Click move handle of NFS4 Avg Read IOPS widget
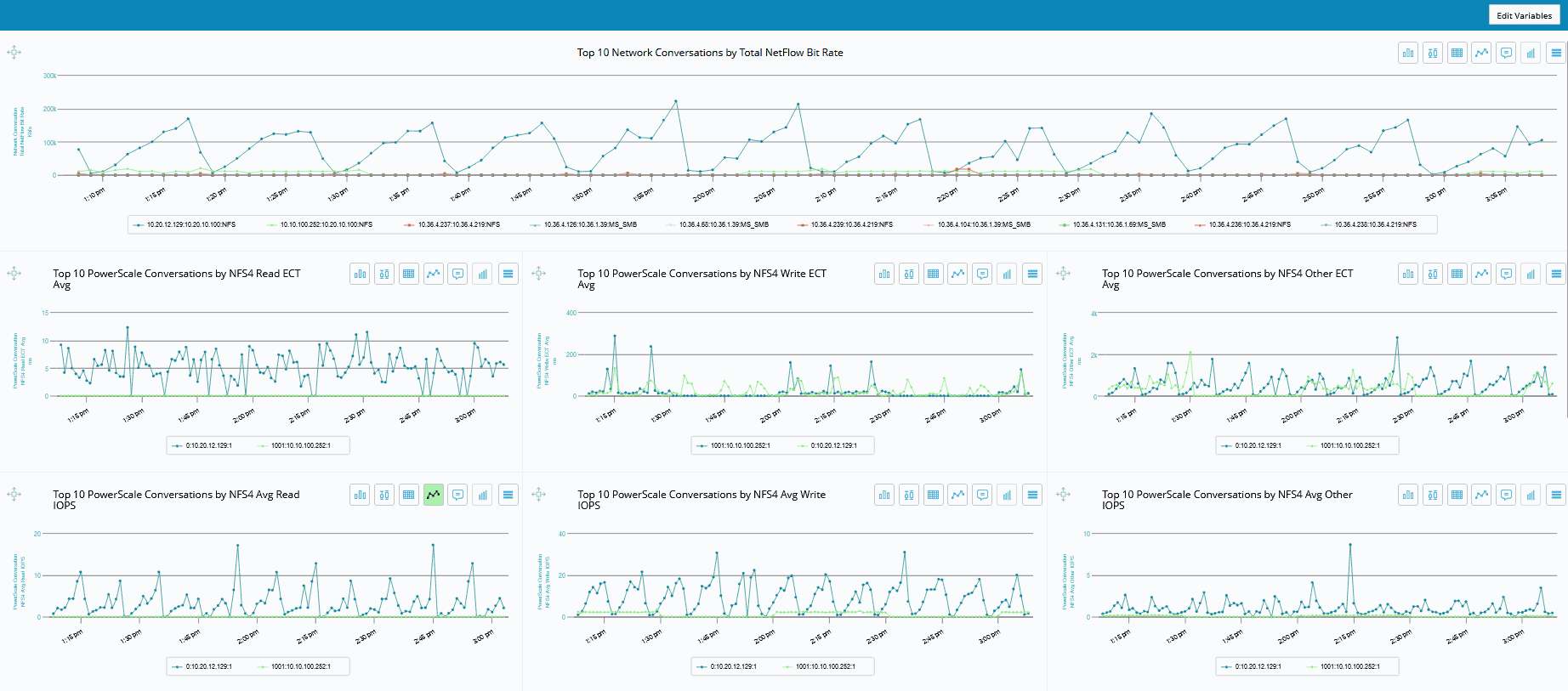Viewport: 1568px width, 691px height. click(14, 495)
